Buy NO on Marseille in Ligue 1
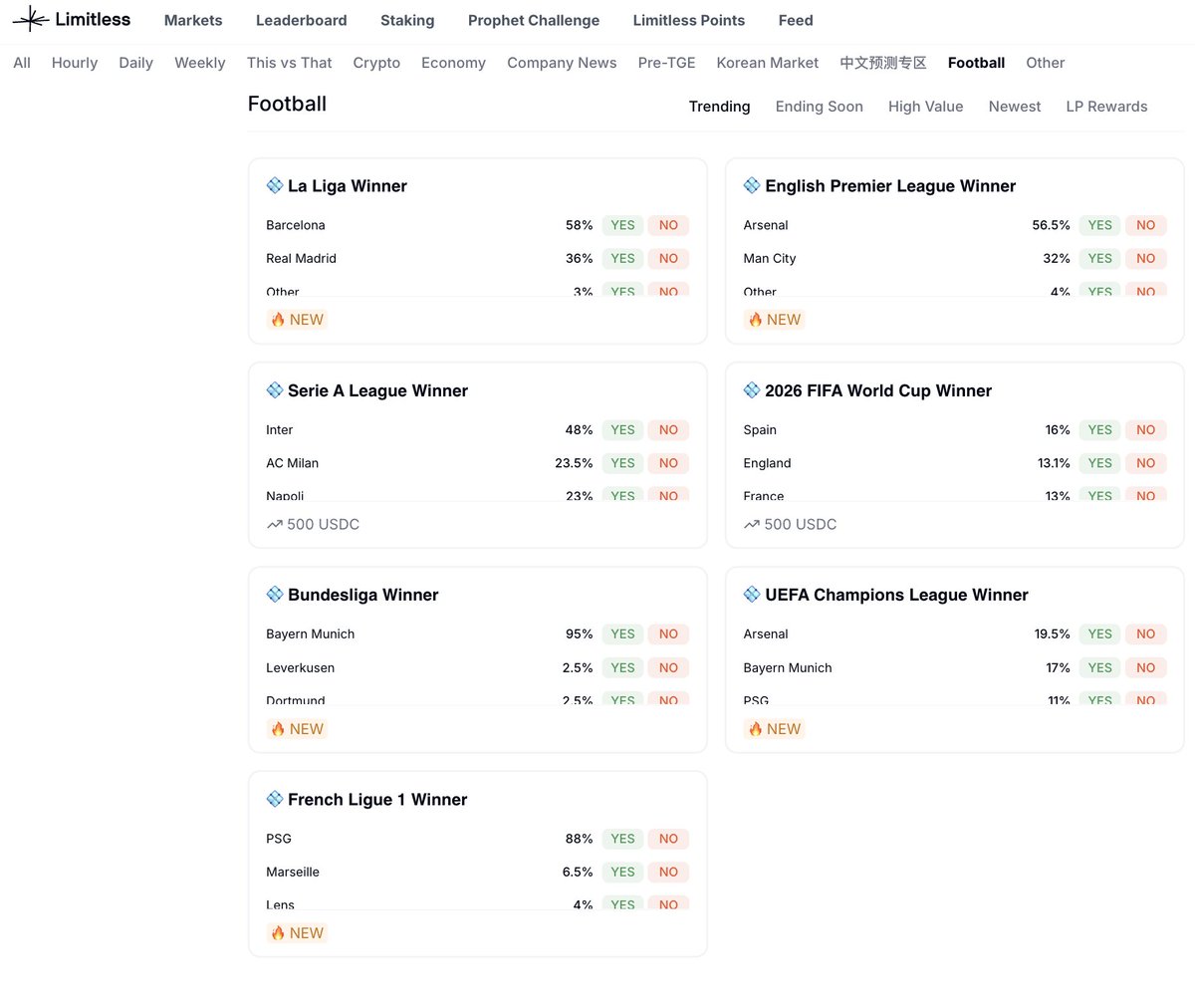 click(x=668, y=872)
